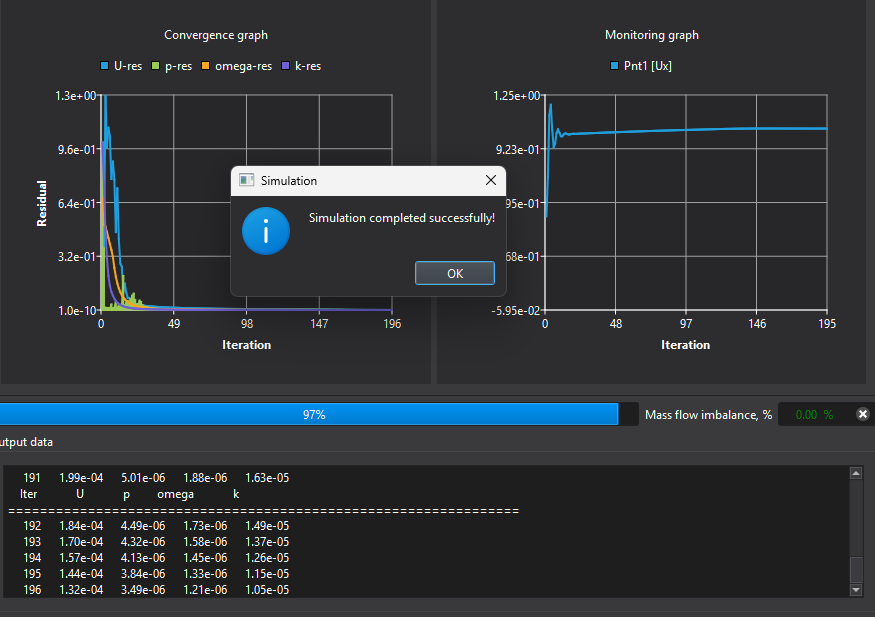Click the output log's scrollbar thumb

[x=855, y=570]
